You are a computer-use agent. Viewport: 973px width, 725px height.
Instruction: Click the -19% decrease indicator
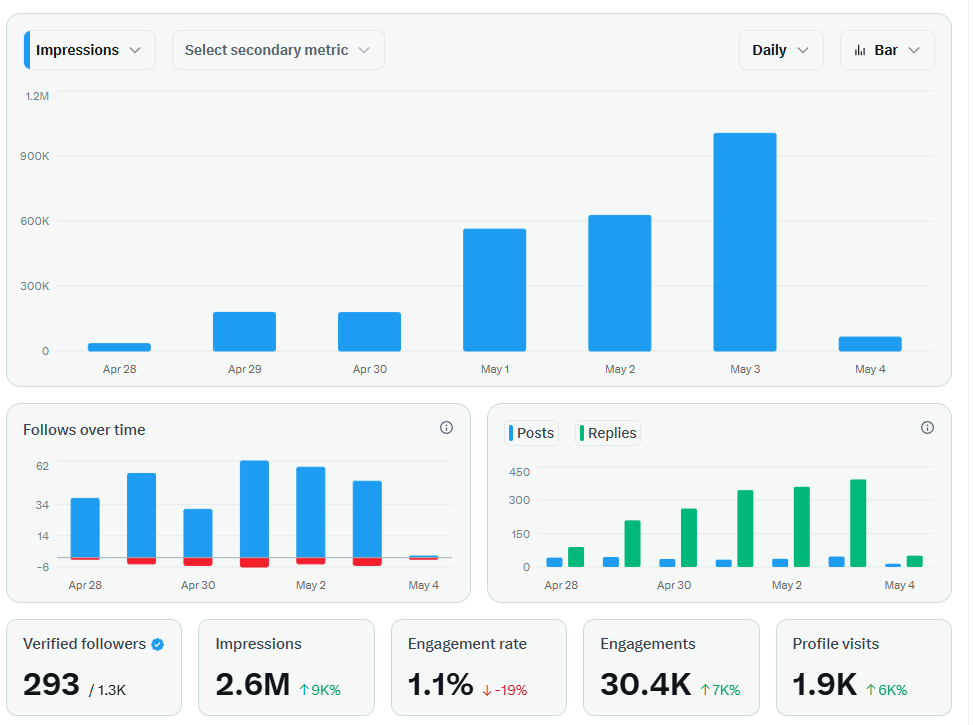(505, 690)
